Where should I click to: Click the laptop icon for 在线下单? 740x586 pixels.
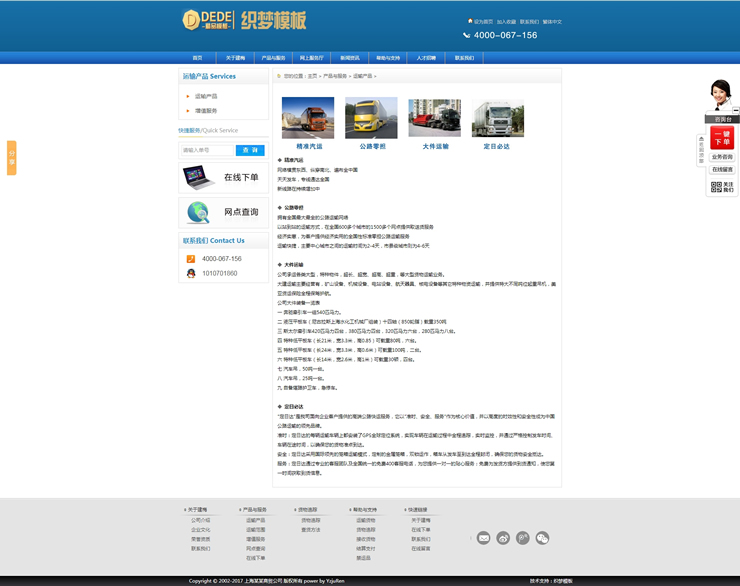[x=197, y=177]
